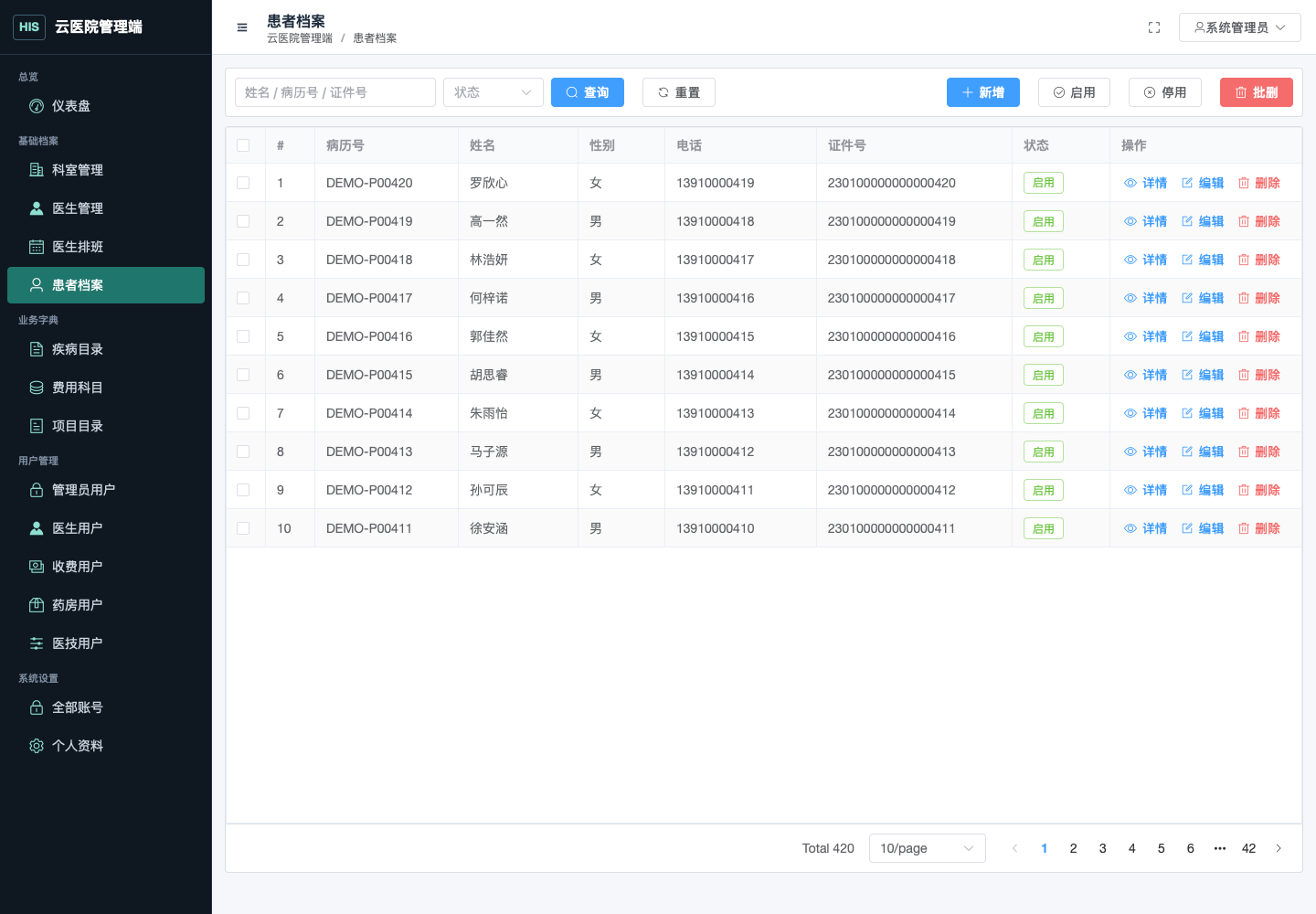Click the 重置 reset button
1316x914 pixels.
tap(679, 92)
